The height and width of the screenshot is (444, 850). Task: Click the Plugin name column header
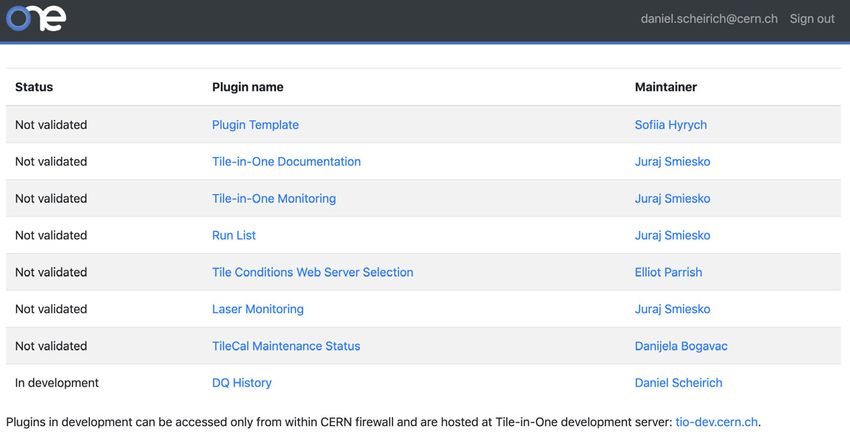click(248, 87)
